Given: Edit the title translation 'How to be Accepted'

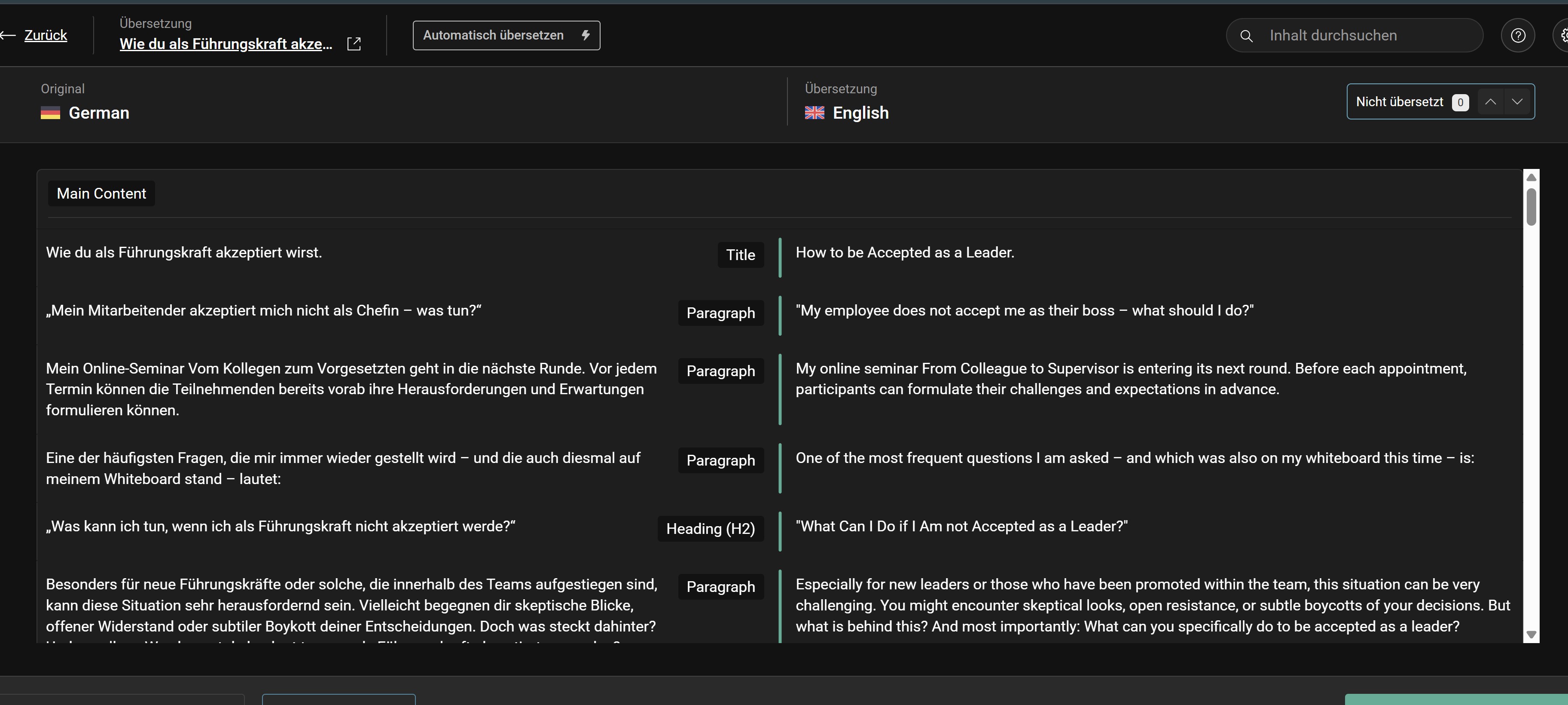Looking at the screenshot, I should point(905,253).
